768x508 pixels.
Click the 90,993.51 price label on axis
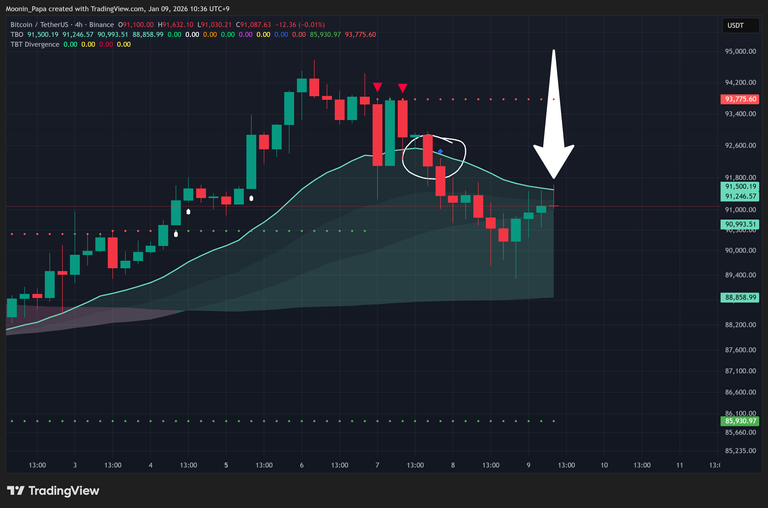[x=739, y=225]
